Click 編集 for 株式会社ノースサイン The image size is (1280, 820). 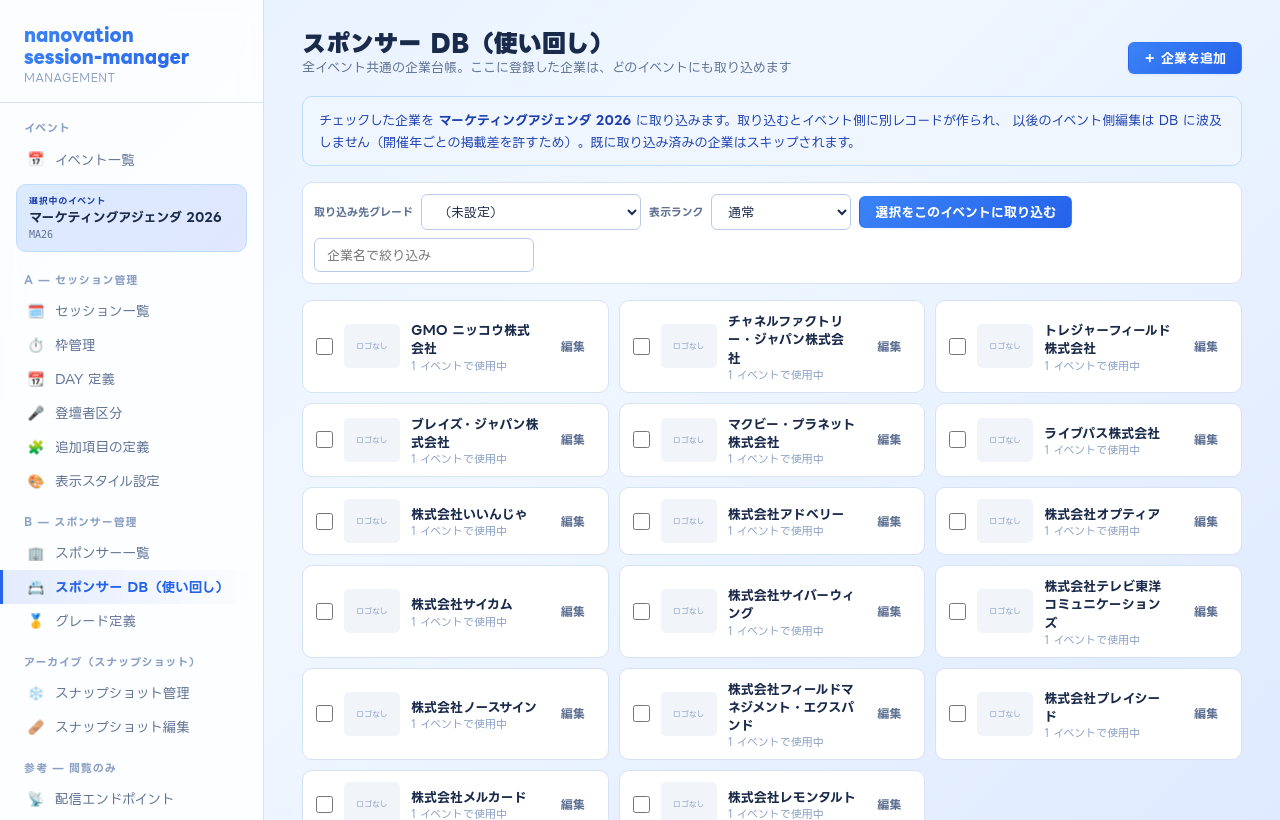[x=573, y=713]
